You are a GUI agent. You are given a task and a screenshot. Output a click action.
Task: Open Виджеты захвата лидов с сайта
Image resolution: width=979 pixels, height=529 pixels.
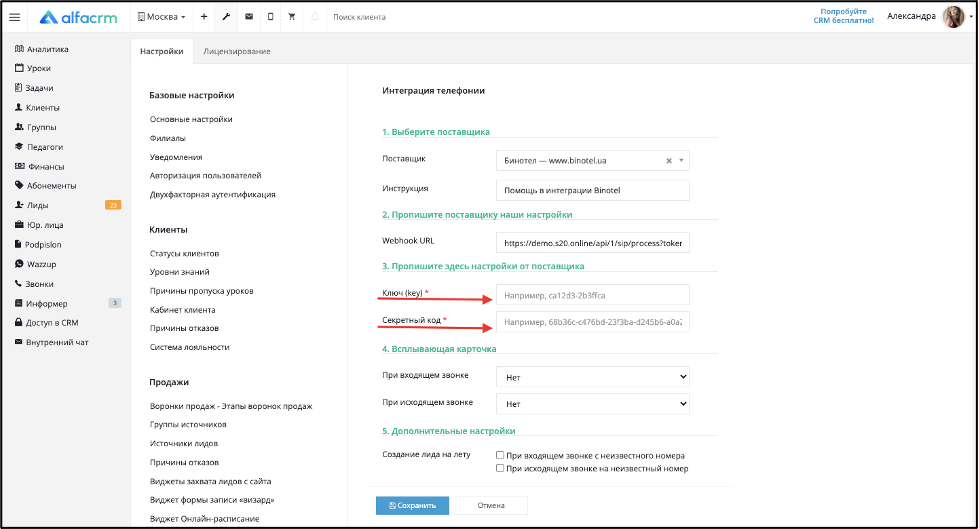(210, 481)
